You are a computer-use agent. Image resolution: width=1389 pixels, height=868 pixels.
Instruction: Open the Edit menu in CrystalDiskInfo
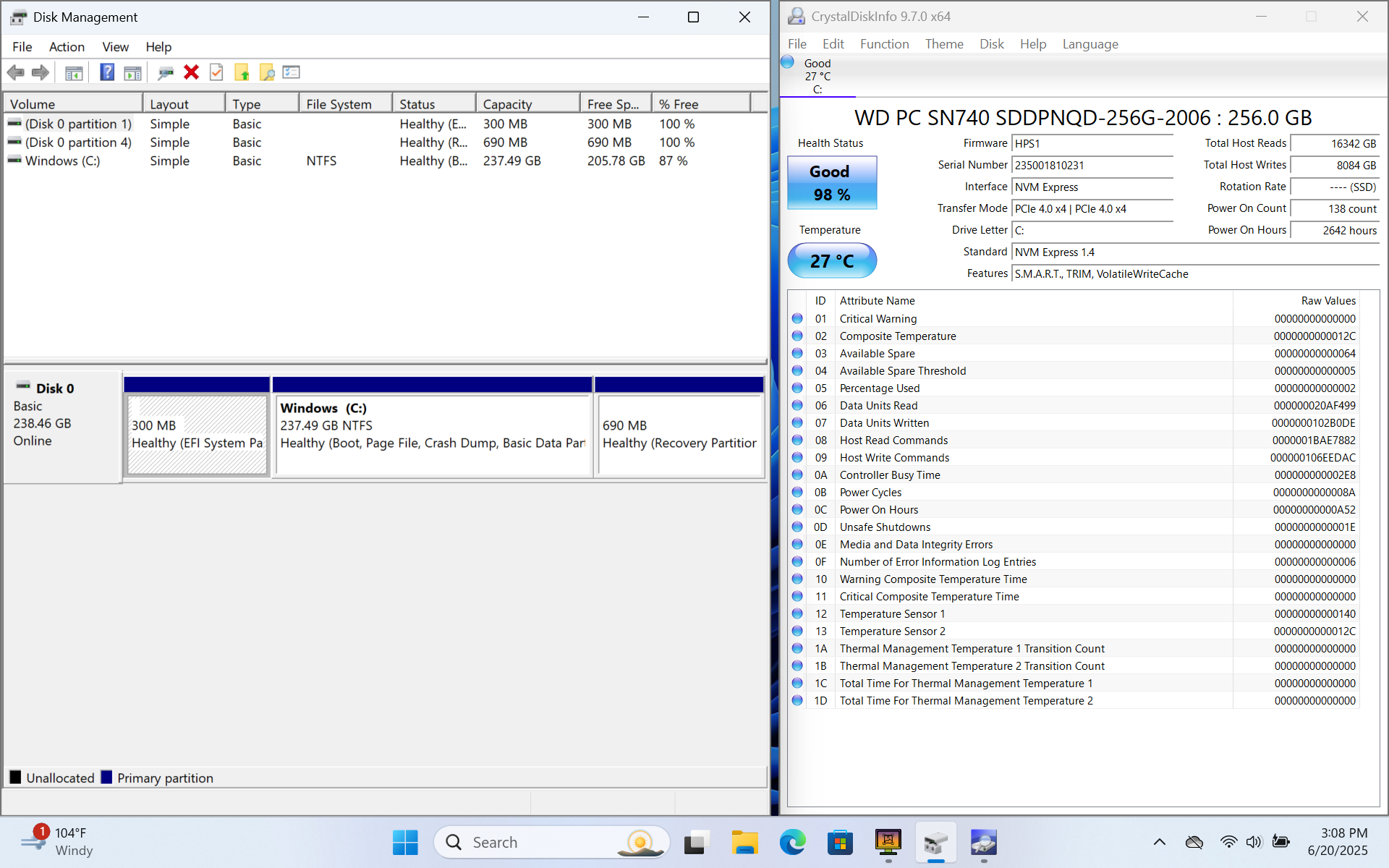(833, 44)
